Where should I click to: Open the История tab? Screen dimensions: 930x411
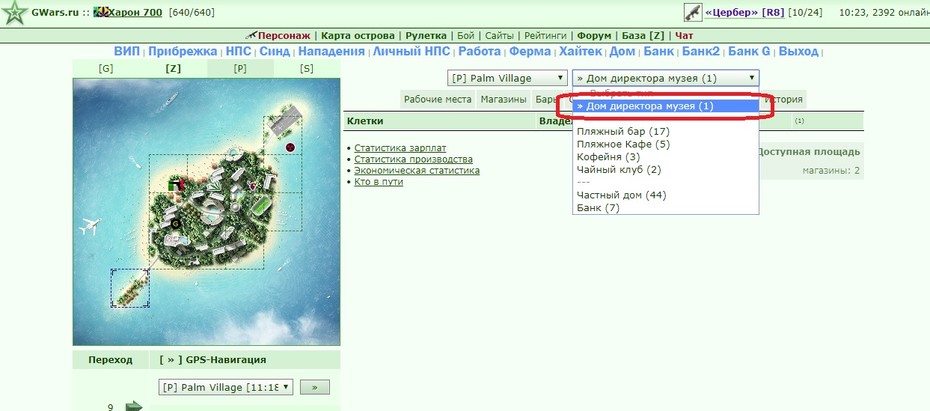[x=784, y=100]
